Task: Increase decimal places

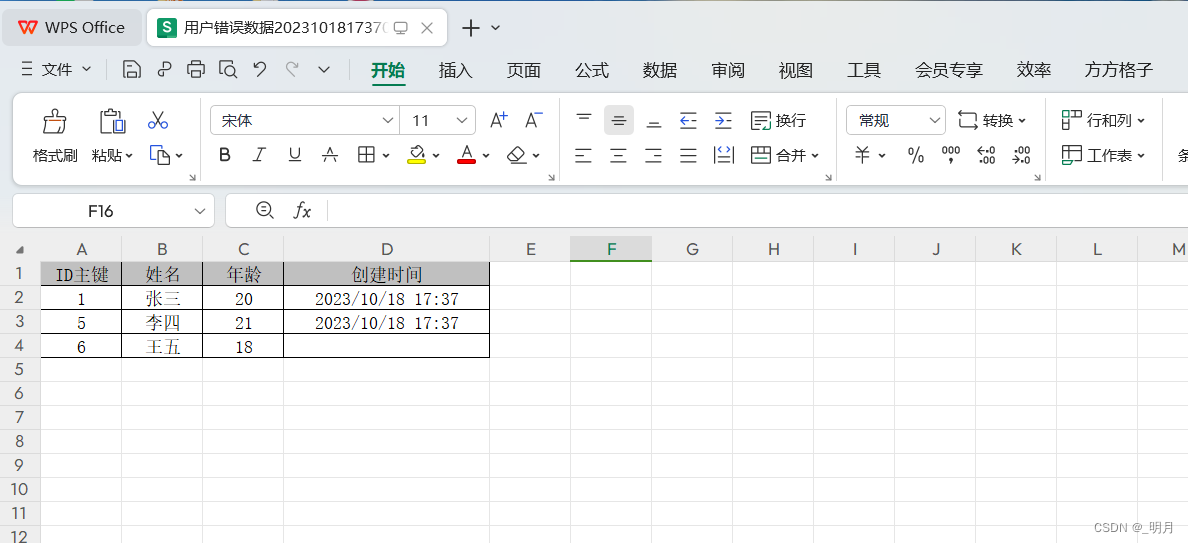Action: coord(986,155)
